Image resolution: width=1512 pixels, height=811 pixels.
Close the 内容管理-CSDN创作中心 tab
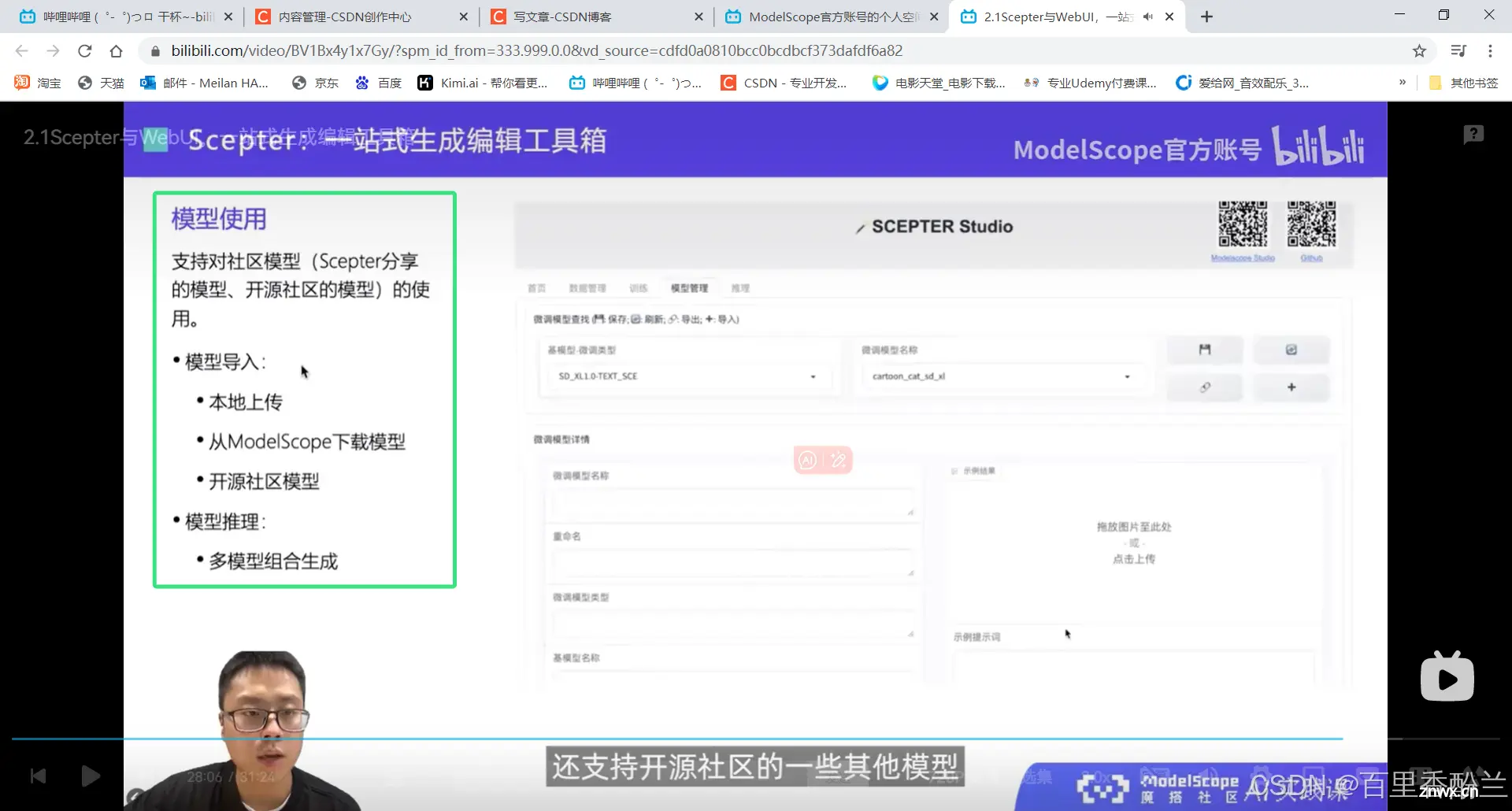click(x=463, y=17)
